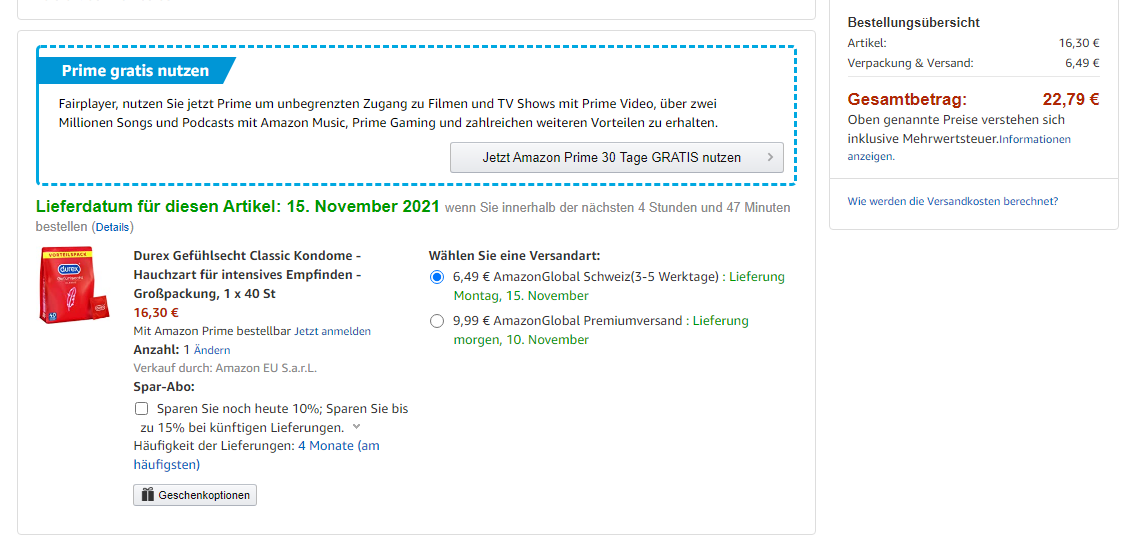Open the delivery date Details link
The image size is (1143, 535).
pos(112,227)
